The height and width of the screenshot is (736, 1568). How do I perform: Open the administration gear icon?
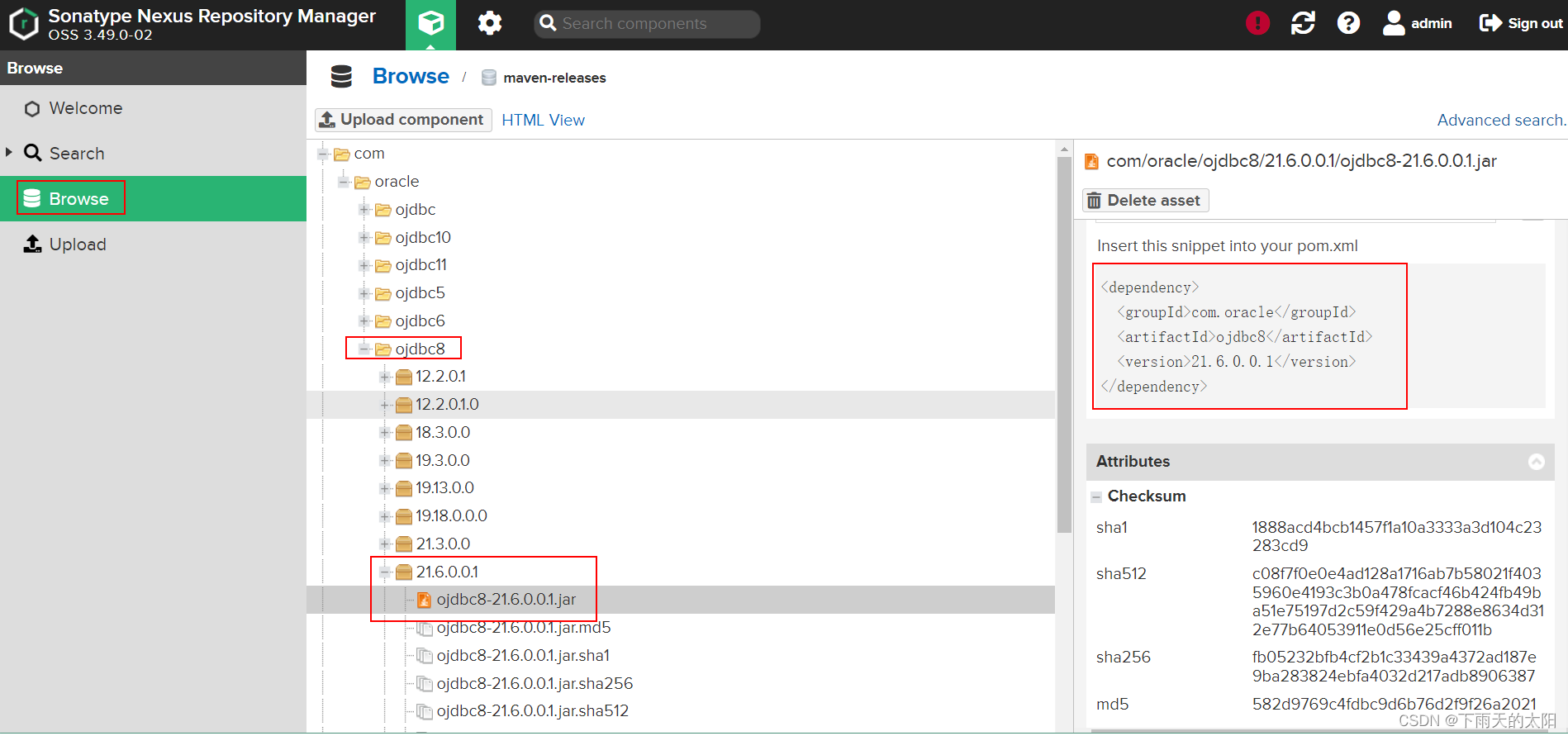click(x=490, y=24)
